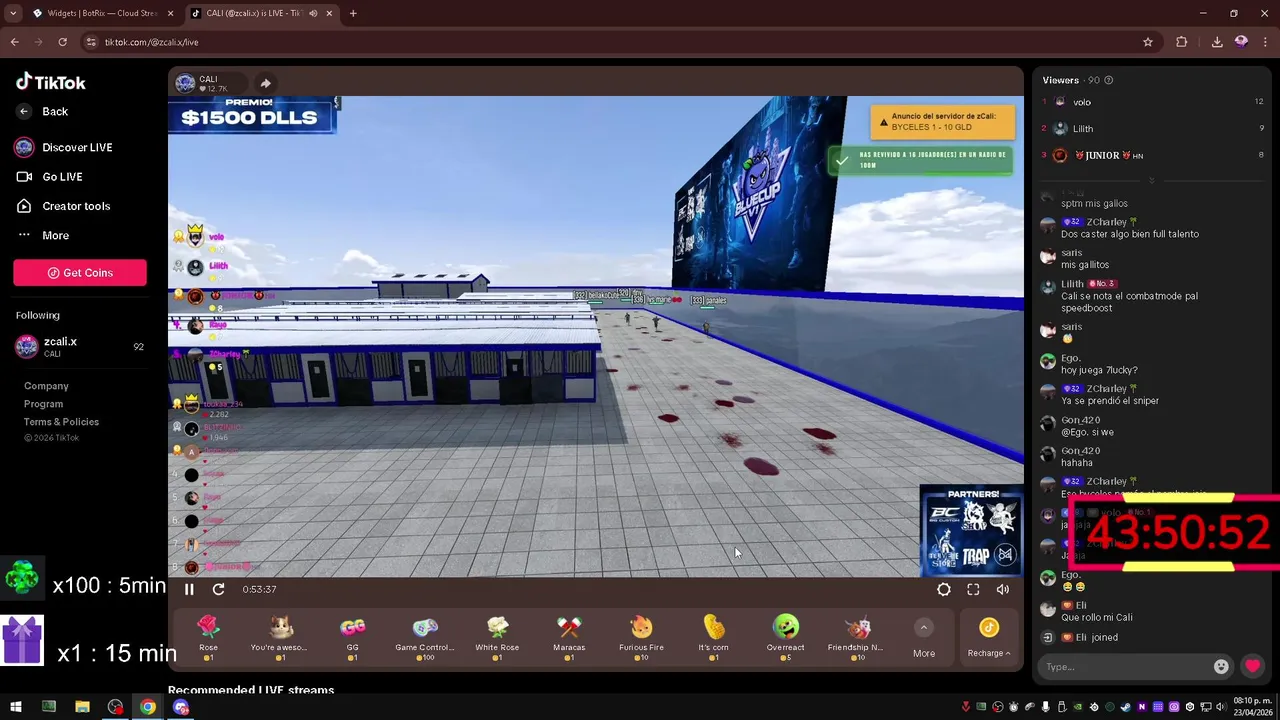Open the stream settings gear
Viewport: 1280px width, 720px height.
pyautogui.click(x=944, y=590)
